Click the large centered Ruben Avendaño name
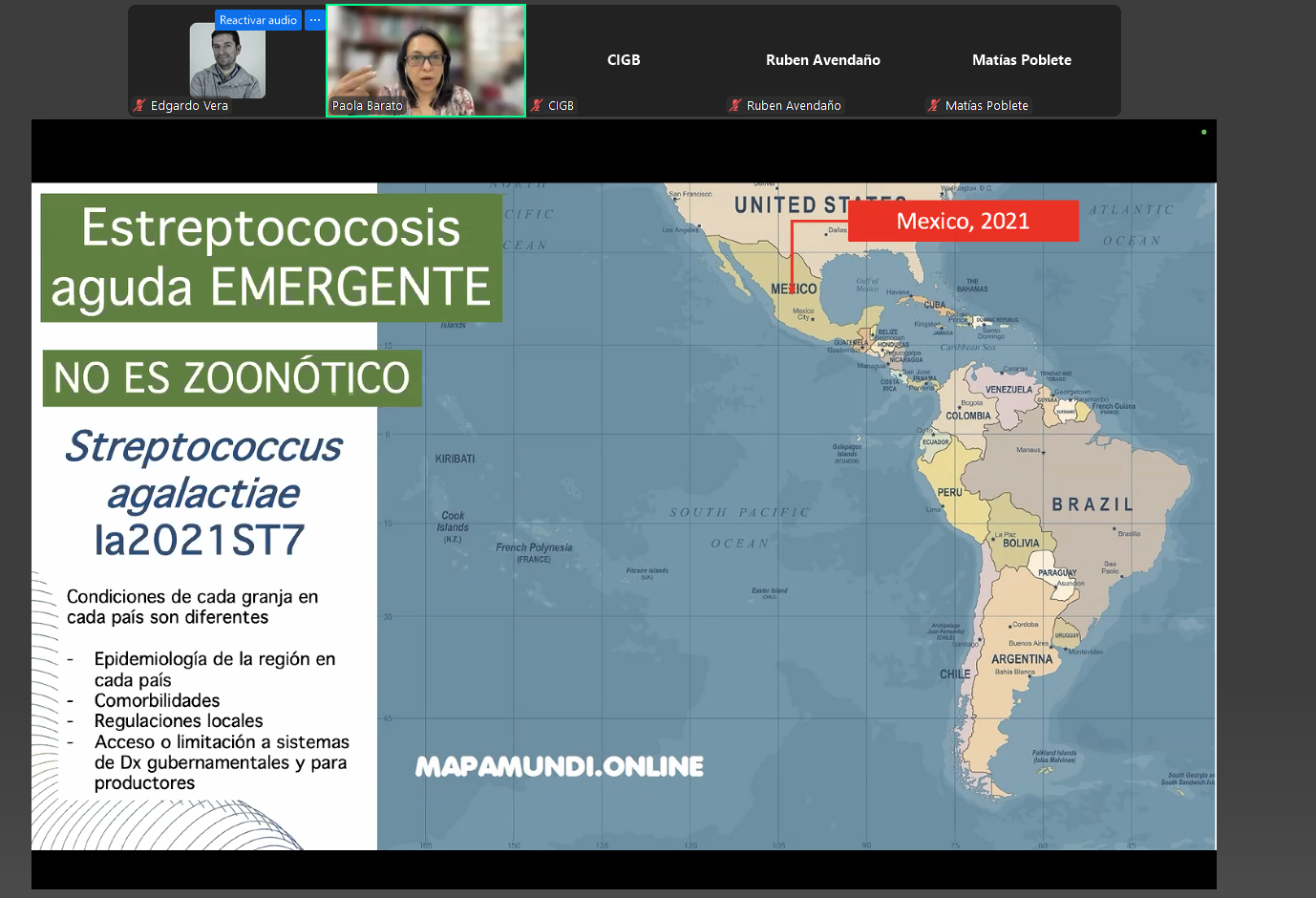 (x=823, y=60)
